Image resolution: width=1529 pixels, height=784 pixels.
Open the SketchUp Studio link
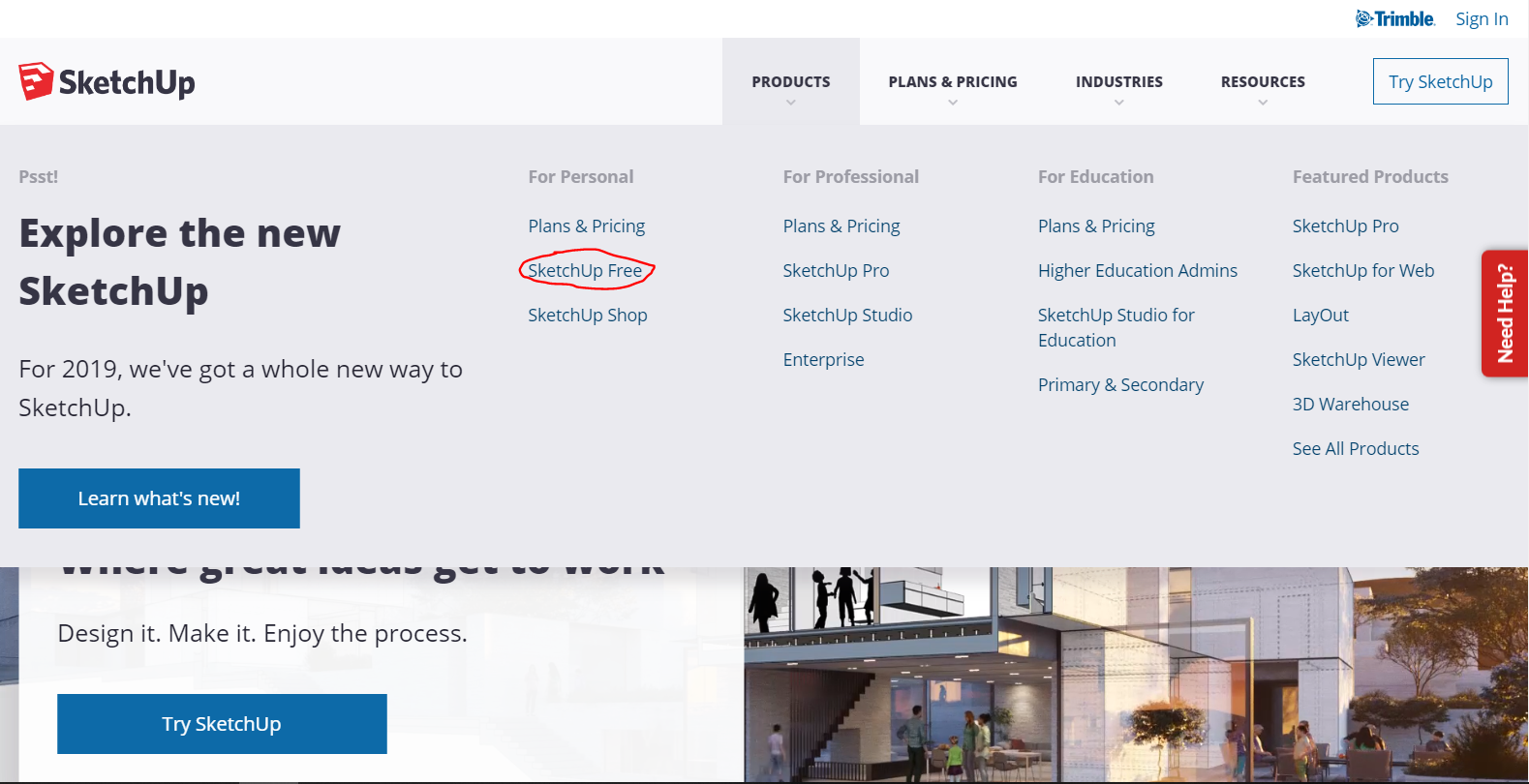847,315
